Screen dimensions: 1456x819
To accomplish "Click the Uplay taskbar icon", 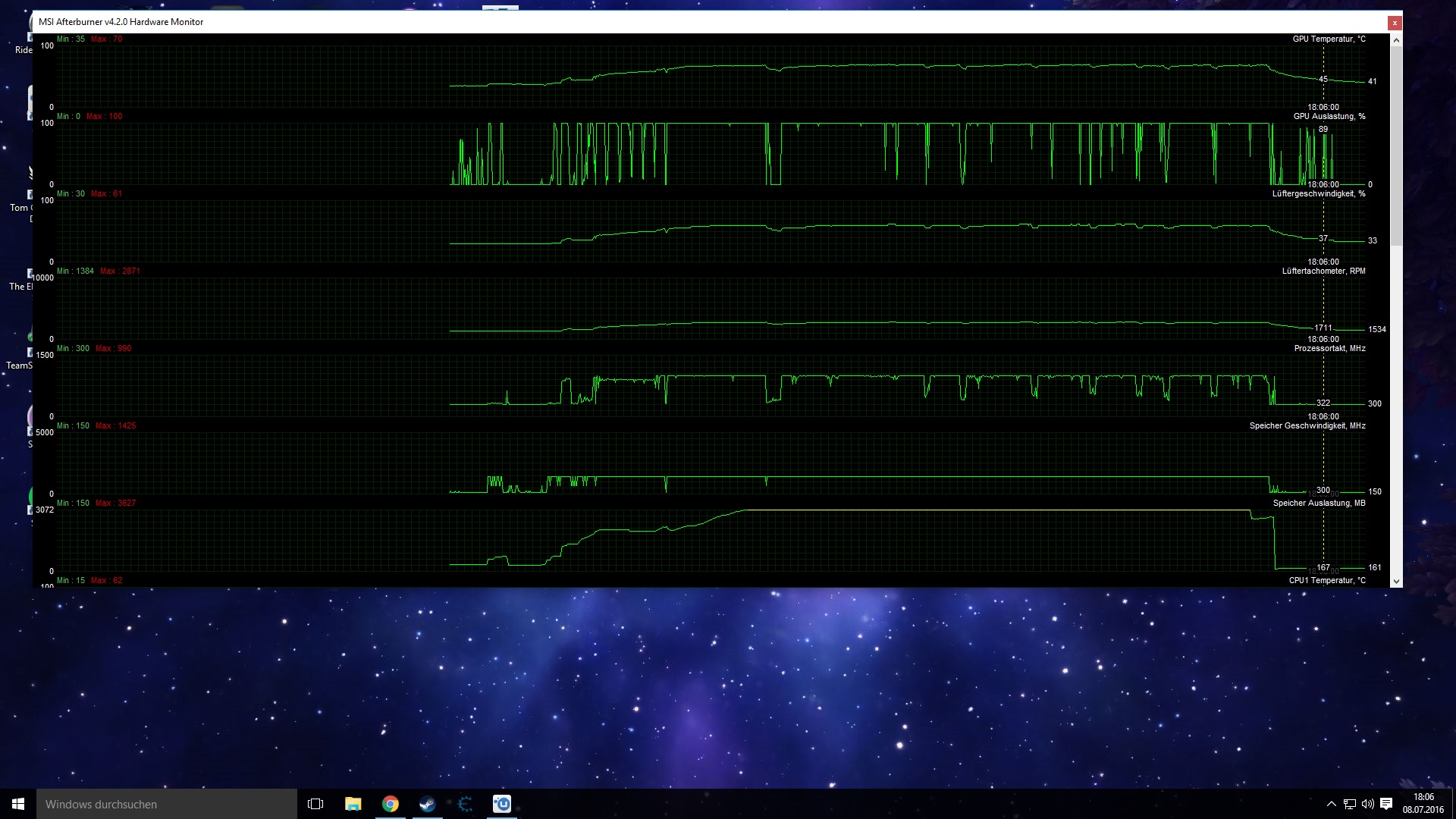I will click(x=502, y=804).
